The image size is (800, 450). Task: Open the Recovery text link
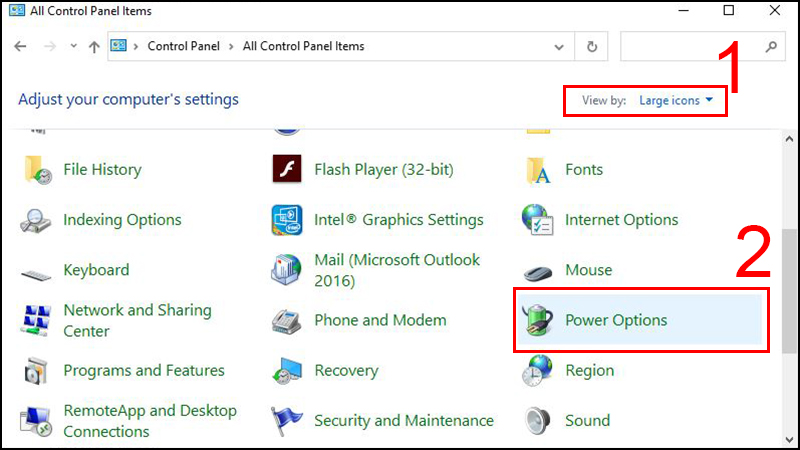tap(346, 371)
